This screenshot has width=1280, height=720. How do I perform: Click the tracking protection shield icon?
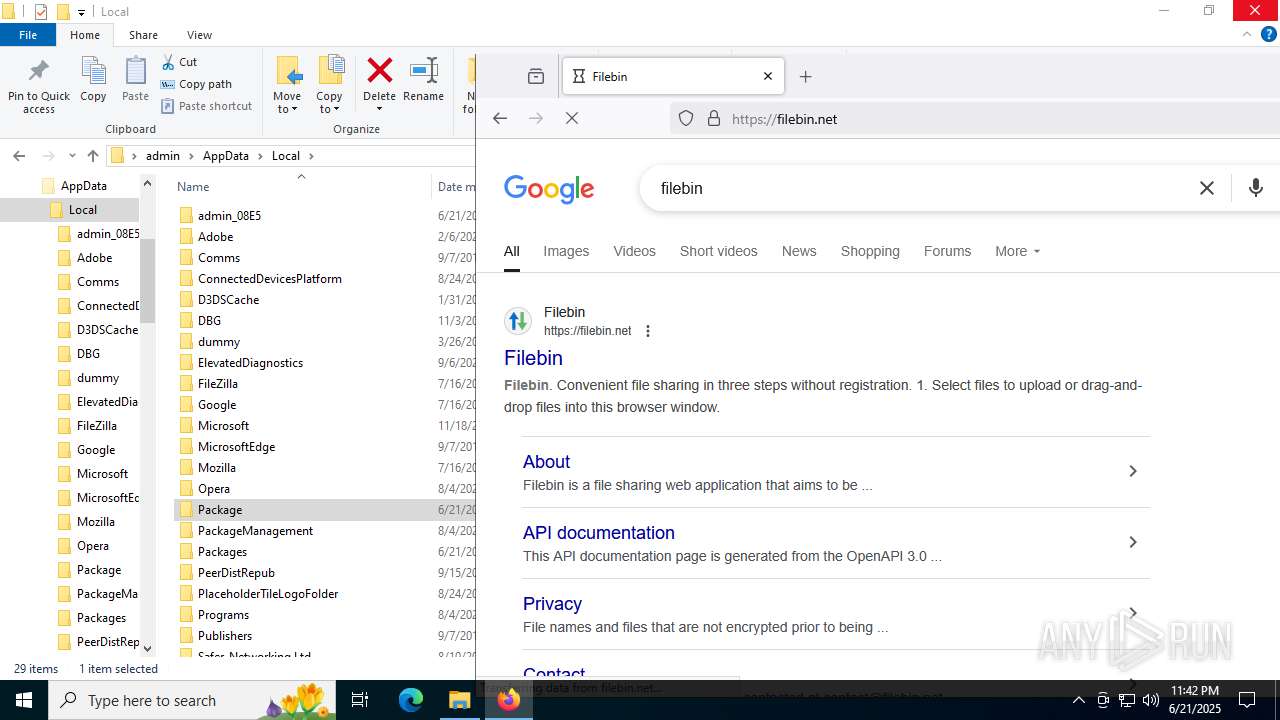(x=686, y=118)
